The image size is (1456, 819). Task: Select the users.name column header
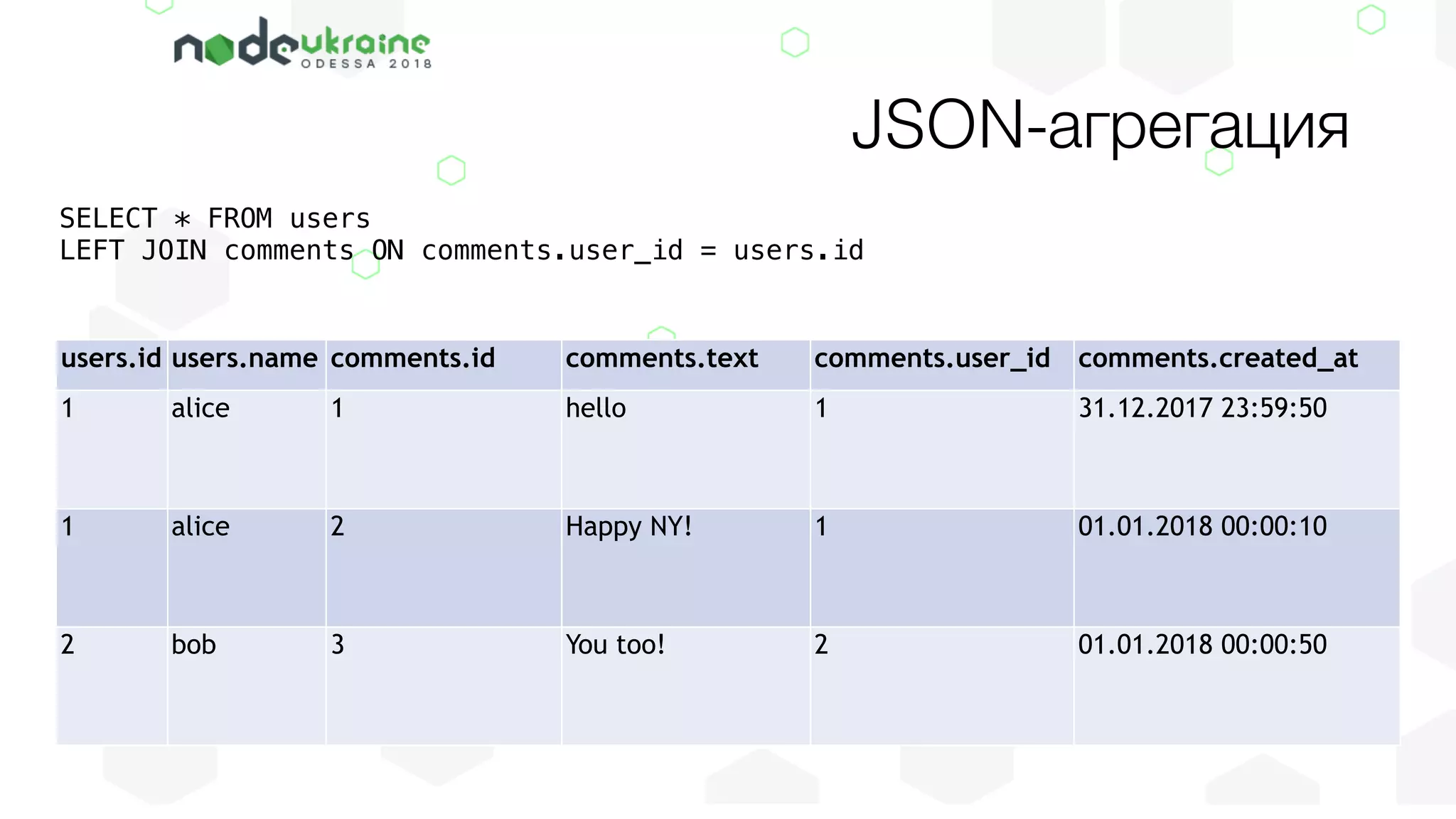pos(247,365)
